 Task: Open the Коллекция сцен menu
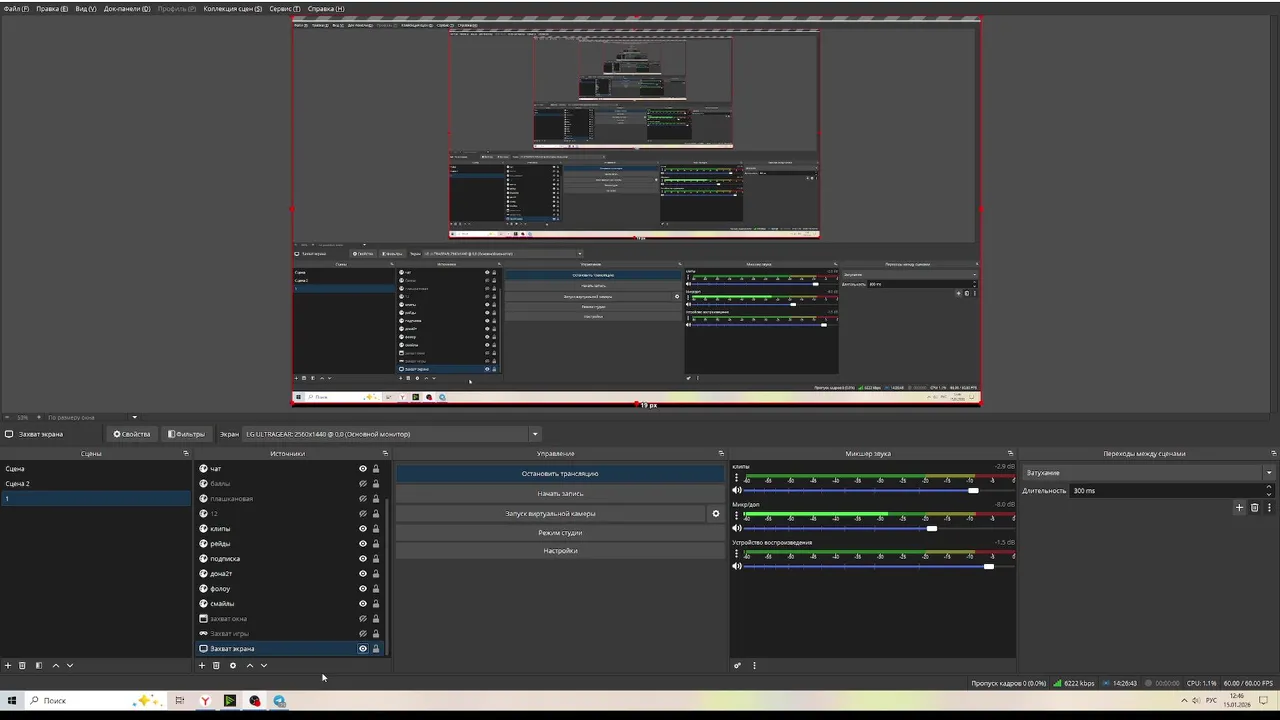[233, 8]
